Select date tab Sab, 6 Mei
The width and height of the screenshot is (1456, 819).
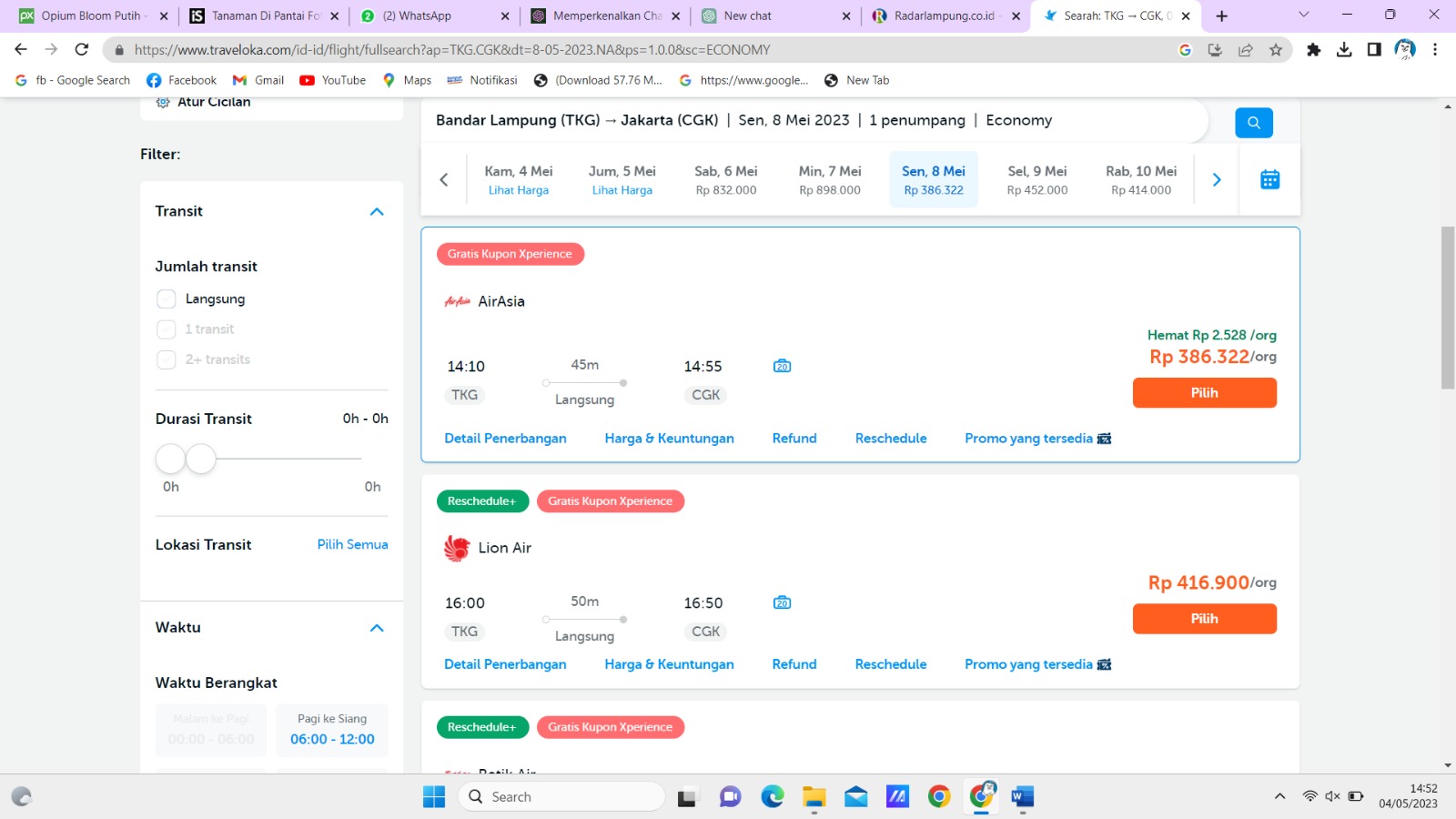pos(726,179)
